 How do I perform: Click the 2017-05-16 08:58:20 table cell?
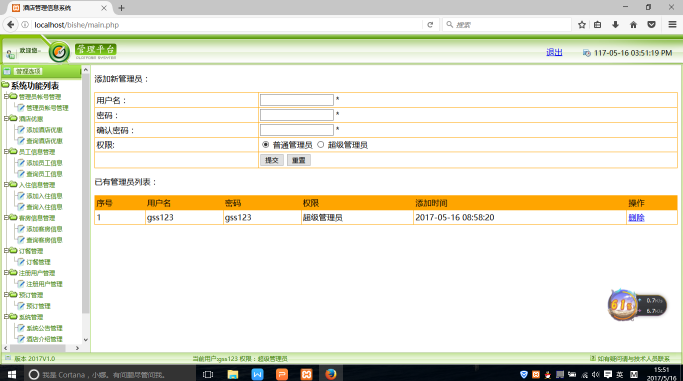pyautogui.click(x=520, y=217)
